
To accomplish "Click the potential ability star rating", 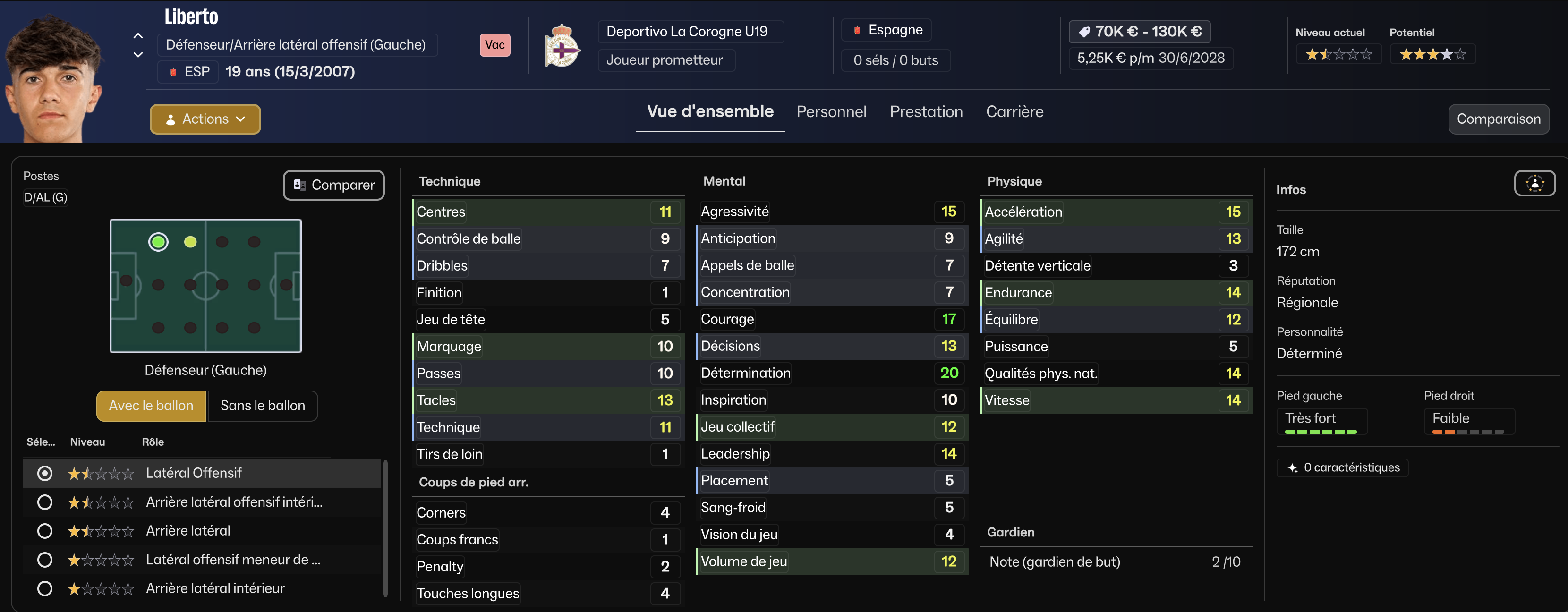I will [x=1432, y=55].
